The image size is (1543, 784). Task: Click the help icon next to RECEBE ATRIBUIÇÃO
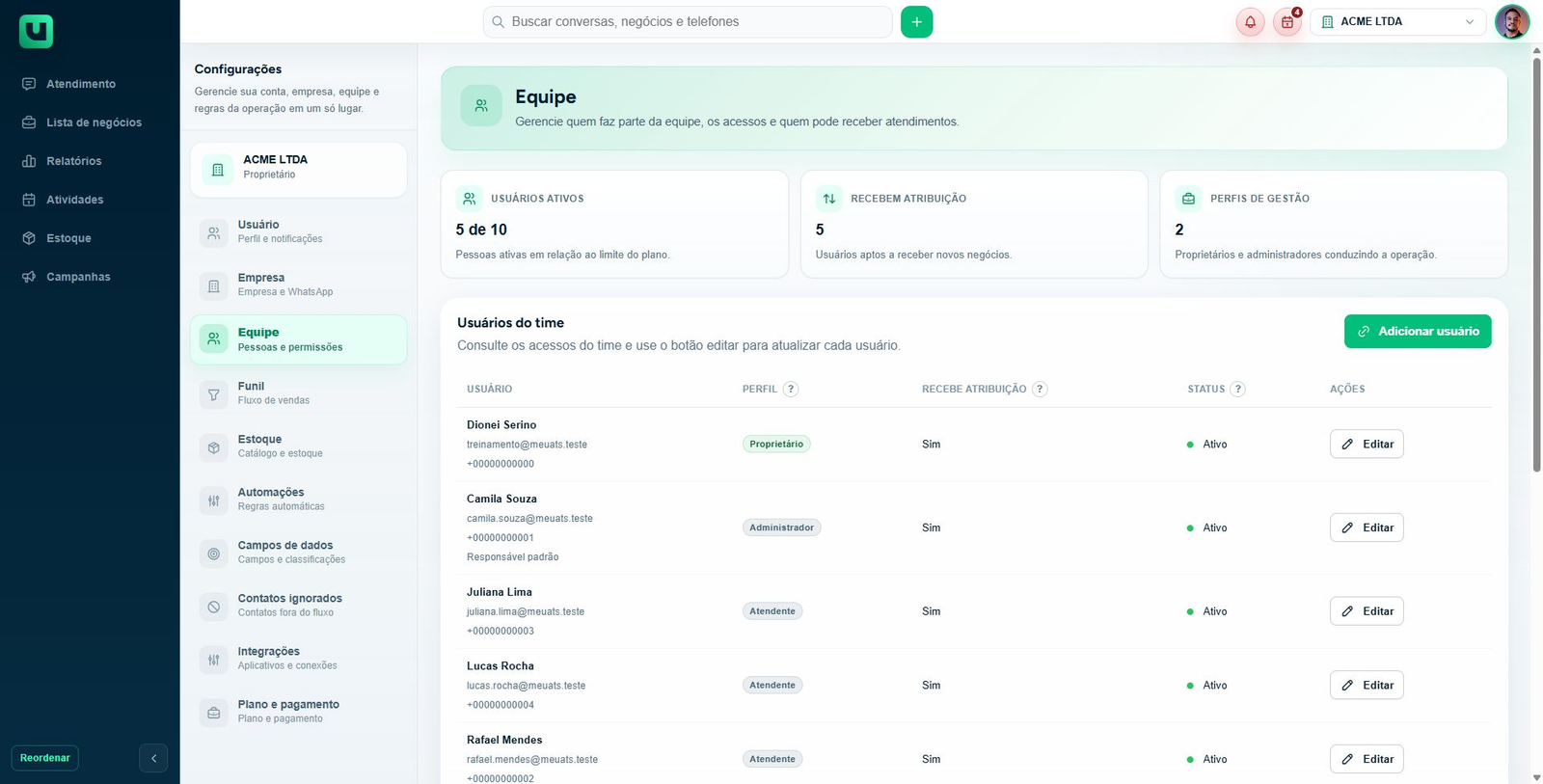(x=1040, y=389)
